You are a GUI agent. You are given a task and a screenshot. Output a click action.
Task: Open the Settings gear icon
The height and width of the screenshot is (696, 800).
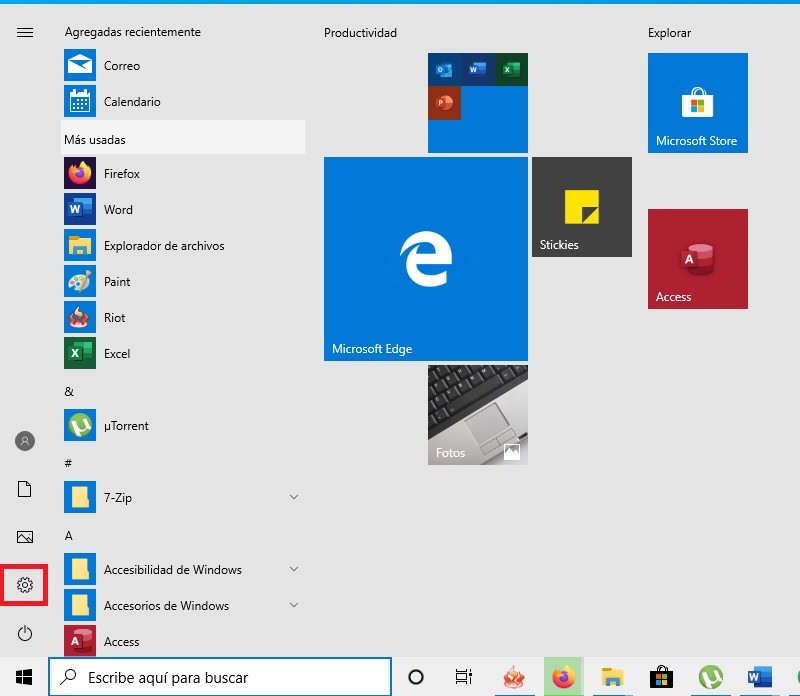[25, 585]
